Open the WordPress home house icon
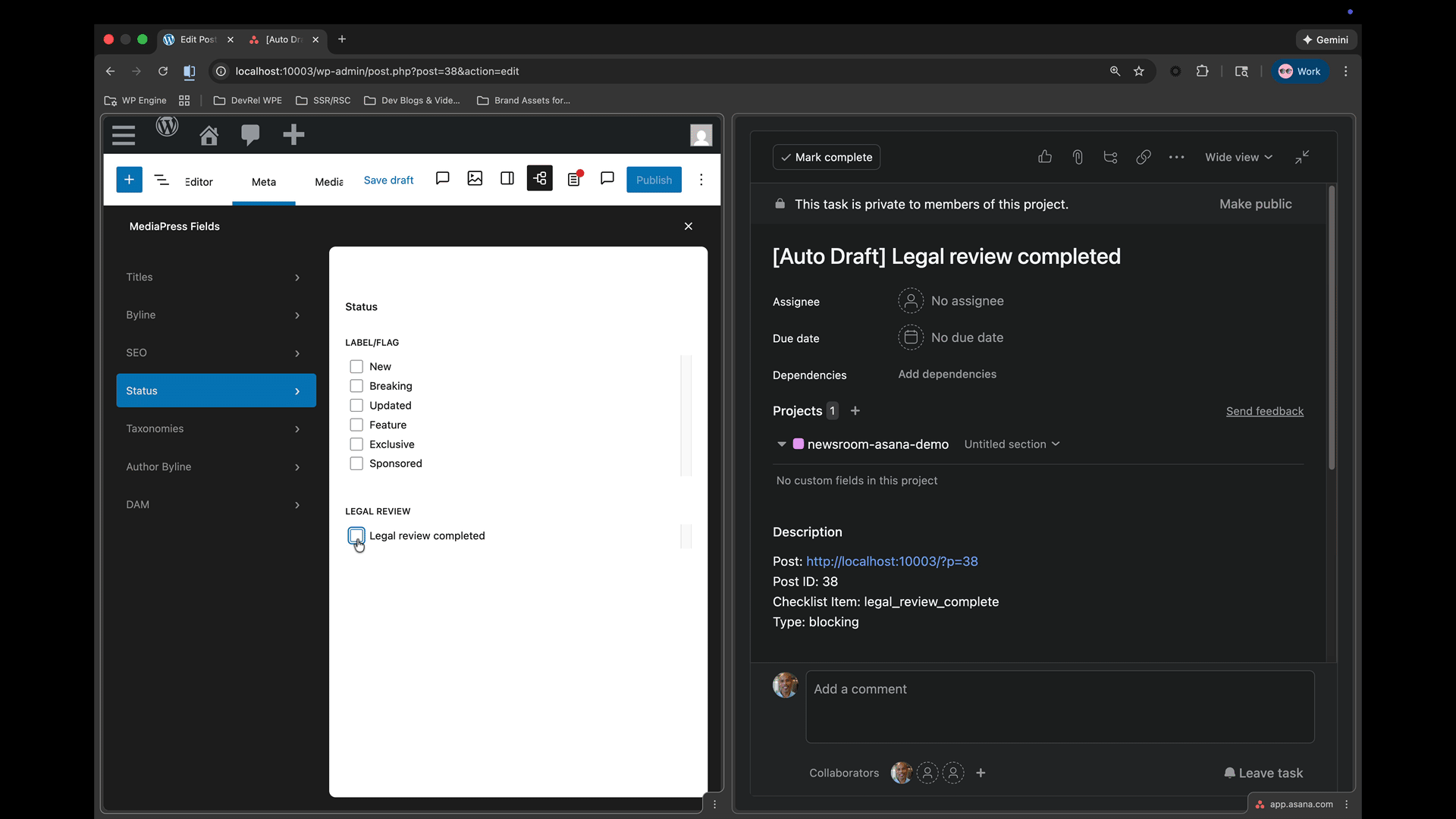Viewport: 1456px width, 819px height. pos(209,135)
